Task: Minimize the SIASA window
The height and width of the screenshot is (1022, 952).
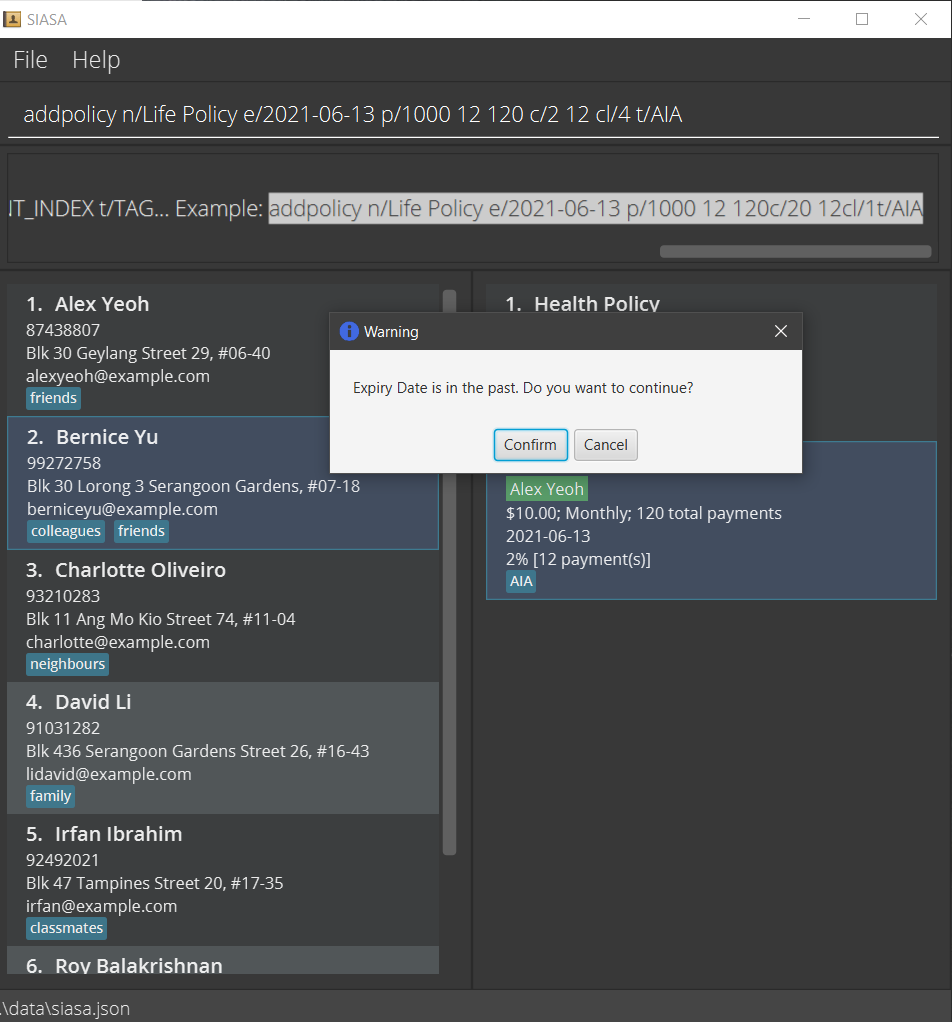Action: coord(804,19)
